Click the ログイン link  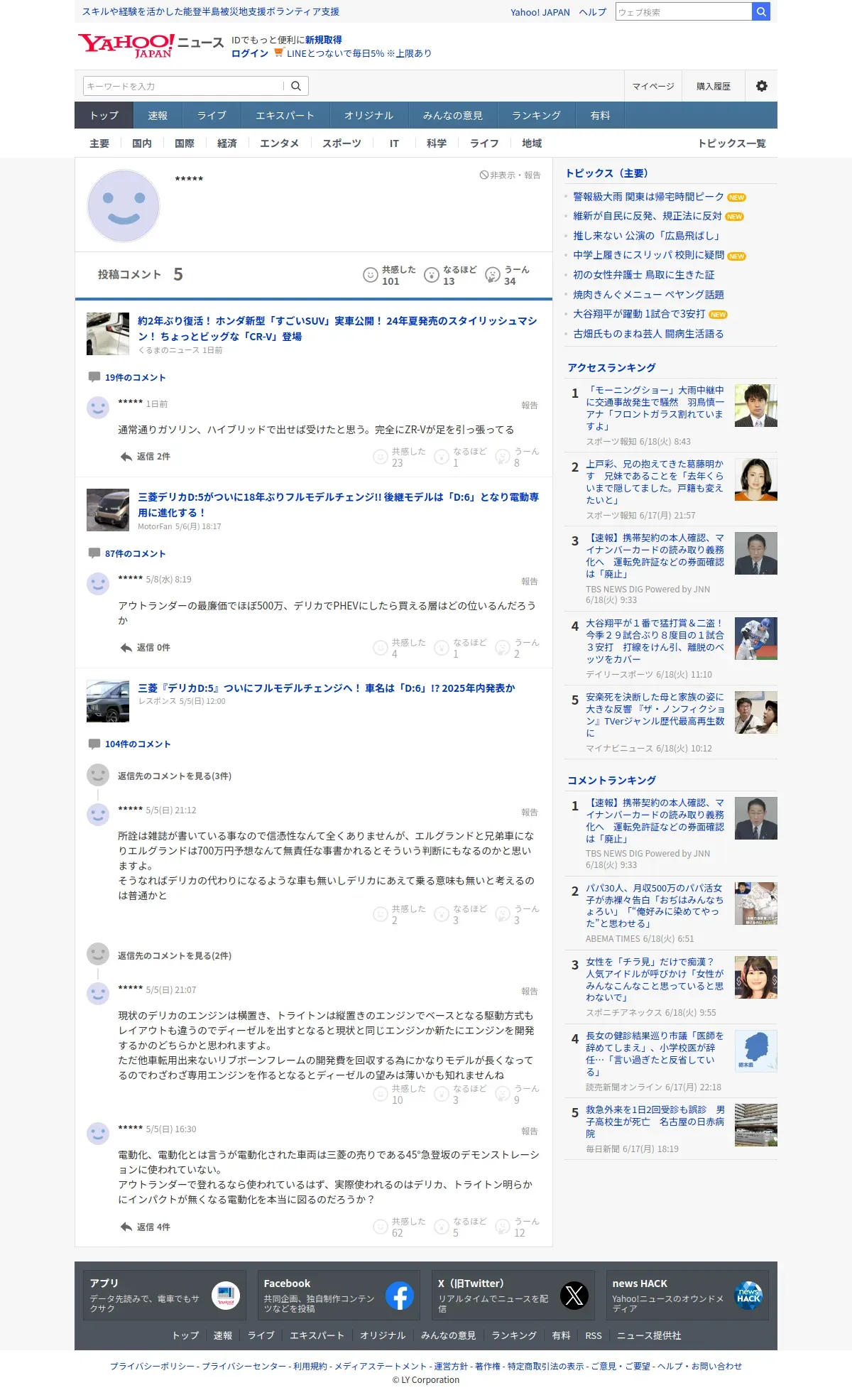[x=250, y=53]
